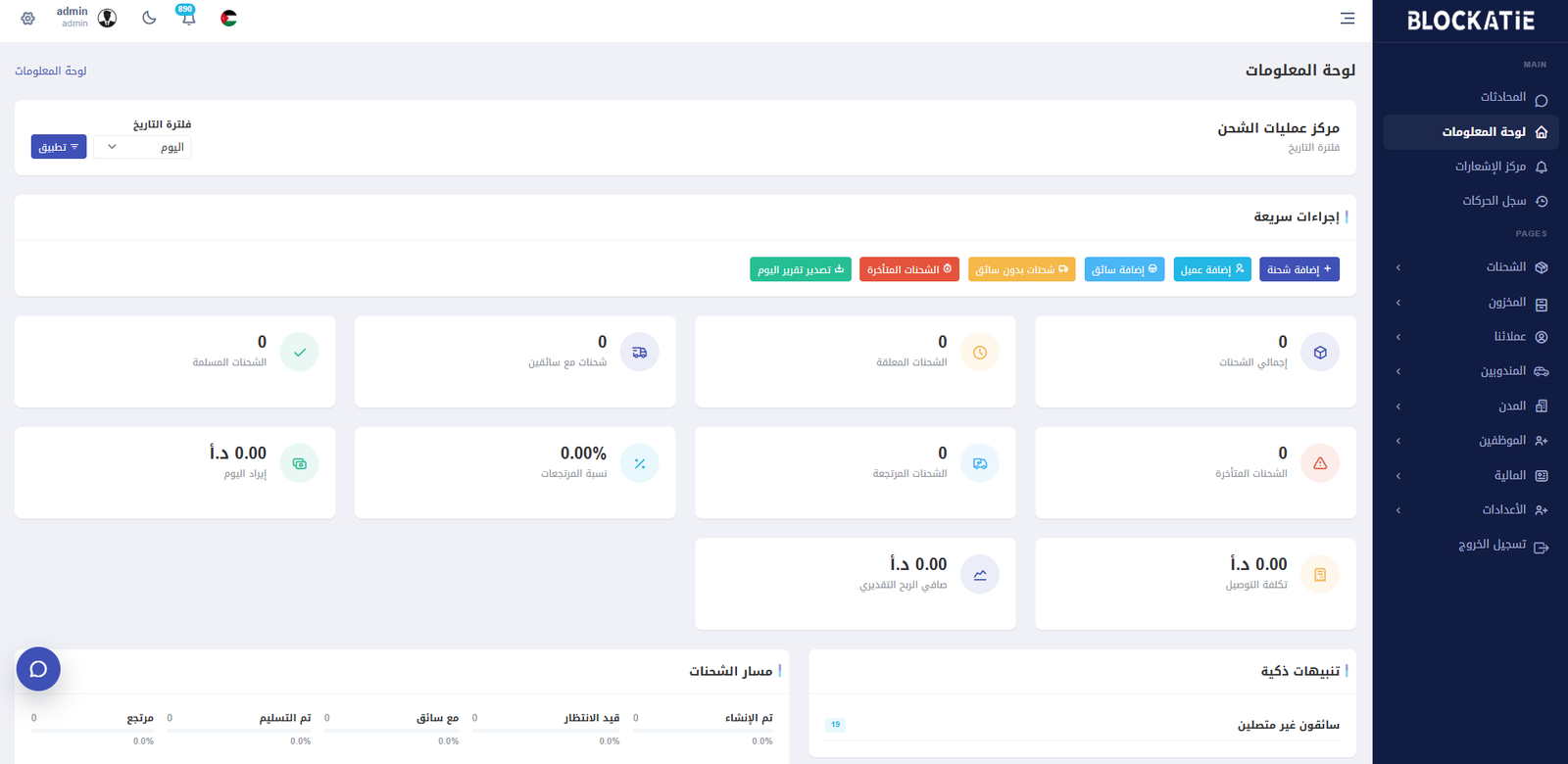Click the clock icon of الشحنات المعلقة card
This screenshot has height=764, width=1568.
point(980,352)
